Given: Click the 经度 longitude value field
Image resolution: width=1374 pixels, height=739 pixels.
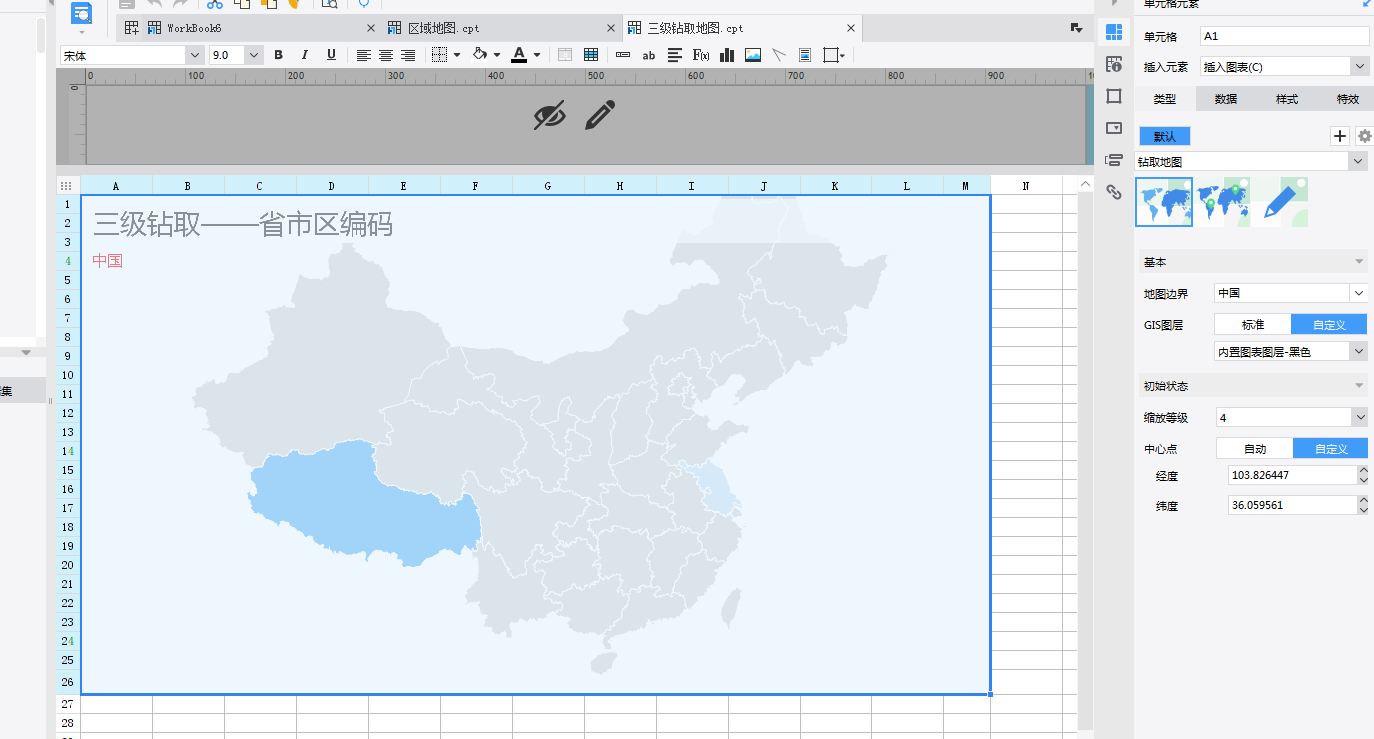Looking at the screenshot, I should (x=1292, y=475).
